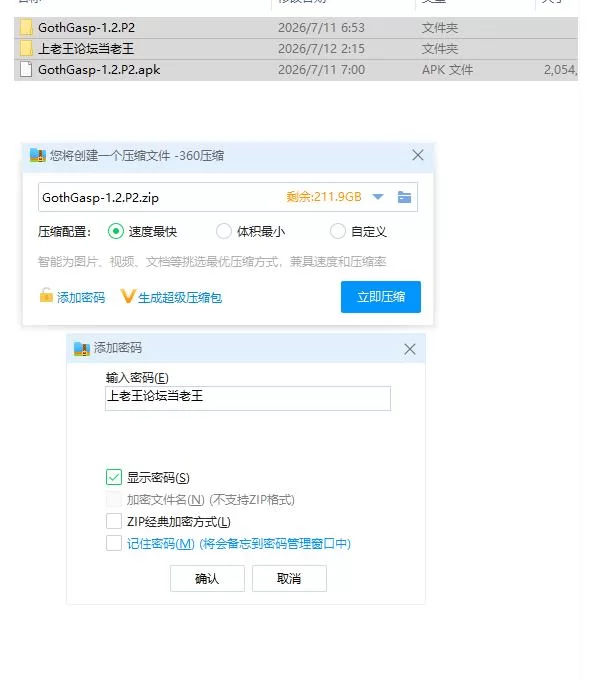Click 立即压缩 to start compressing
The image size is (593, 682).
pyautogui.click(x=381, y=297)
